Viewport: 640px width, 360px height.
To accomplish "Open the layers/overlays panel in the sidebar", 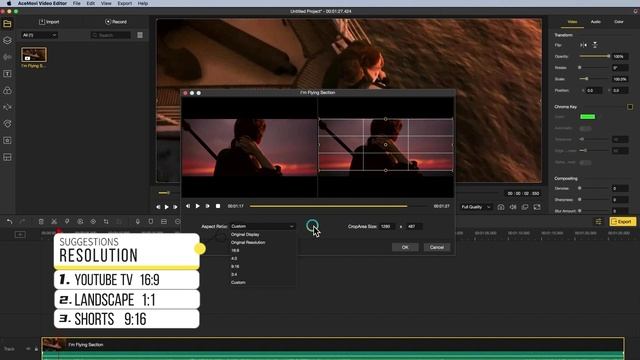I will 7,40.
